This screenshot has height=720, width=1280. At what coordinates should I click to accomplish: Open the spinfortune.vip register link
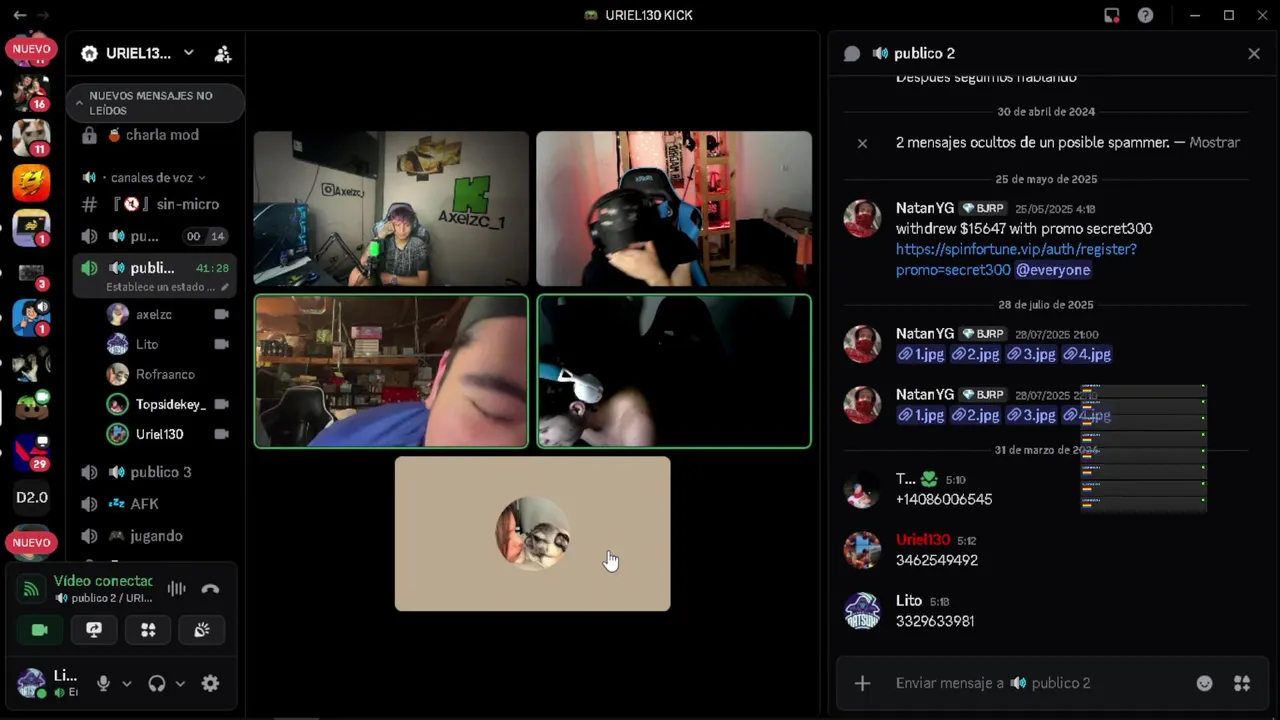click(x=1016, y=259)
